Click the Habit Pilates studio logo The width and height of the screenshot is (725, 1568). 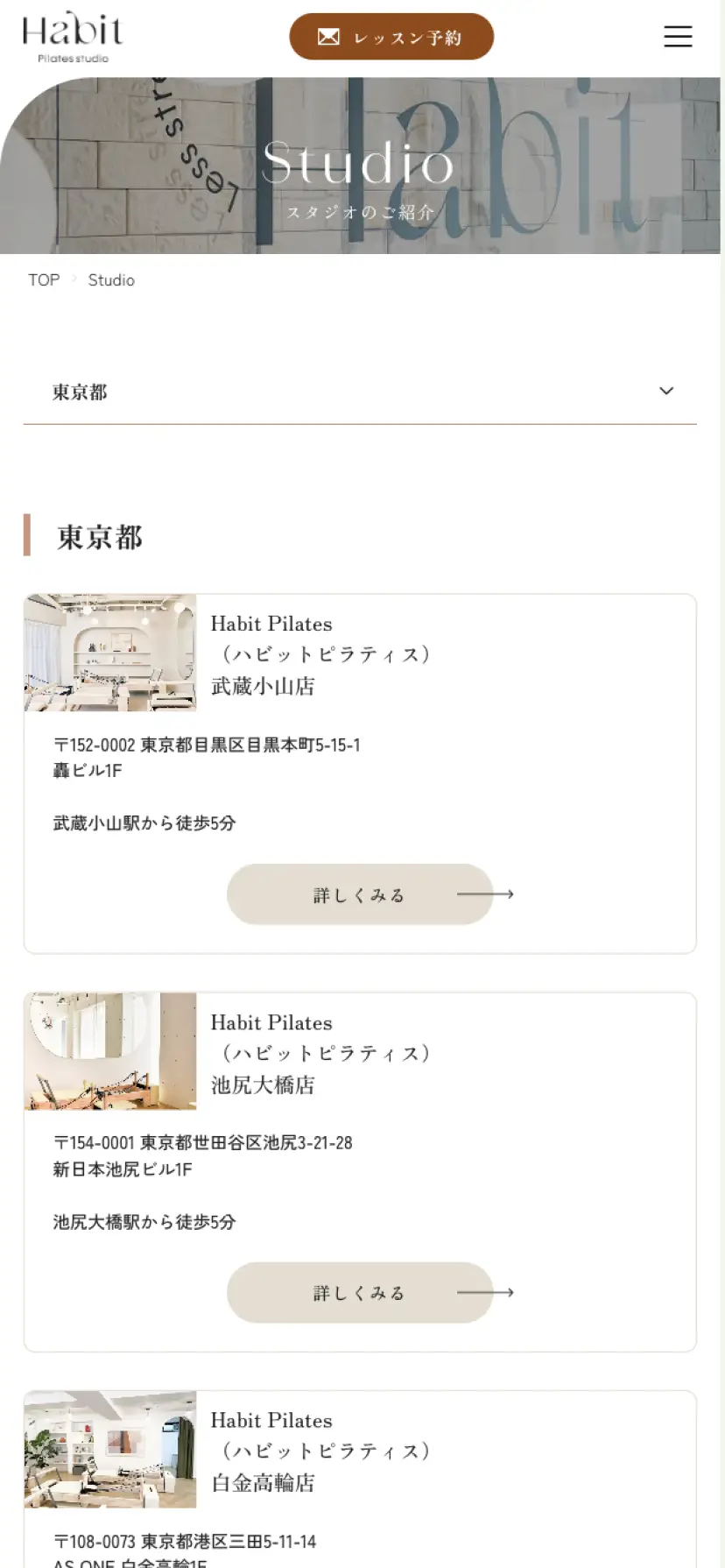pyautogui.click(x=72, y=38)
